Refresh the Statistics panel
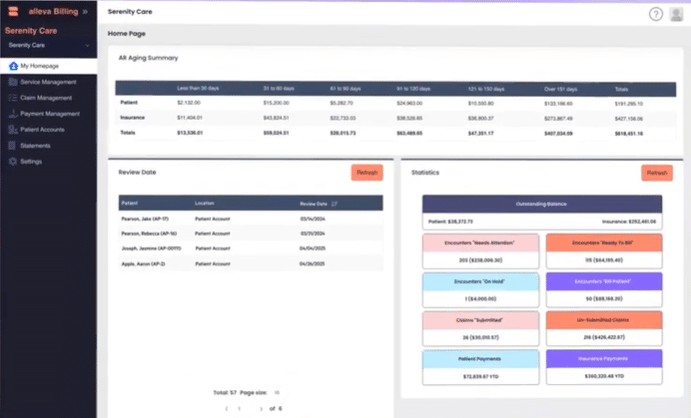This screenshot has width=691, height=418. point(657,173)
